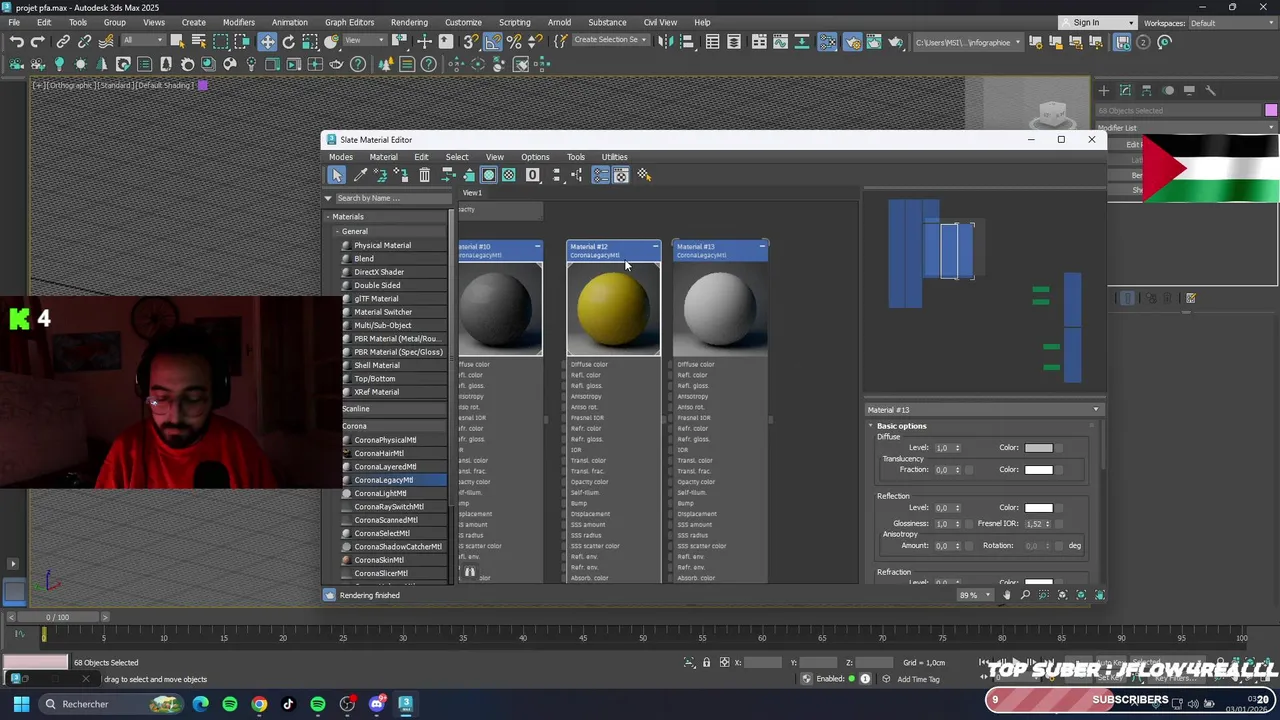
Task: Open the Rendering menu
Action: pos(409,22)
